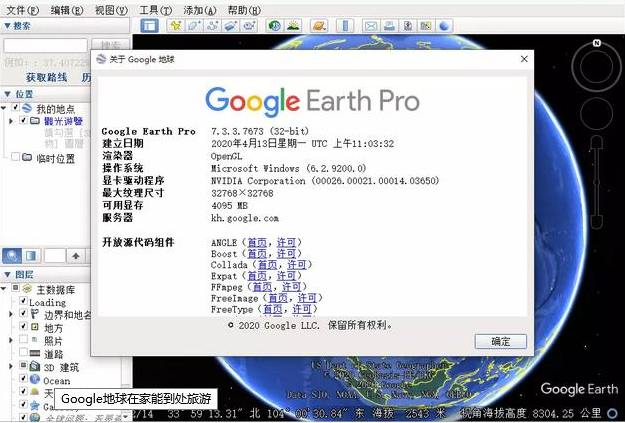Collapse the 位置 panel triangle
The height and width of the screenshot is (423, 625).
[x=7, y=94]
